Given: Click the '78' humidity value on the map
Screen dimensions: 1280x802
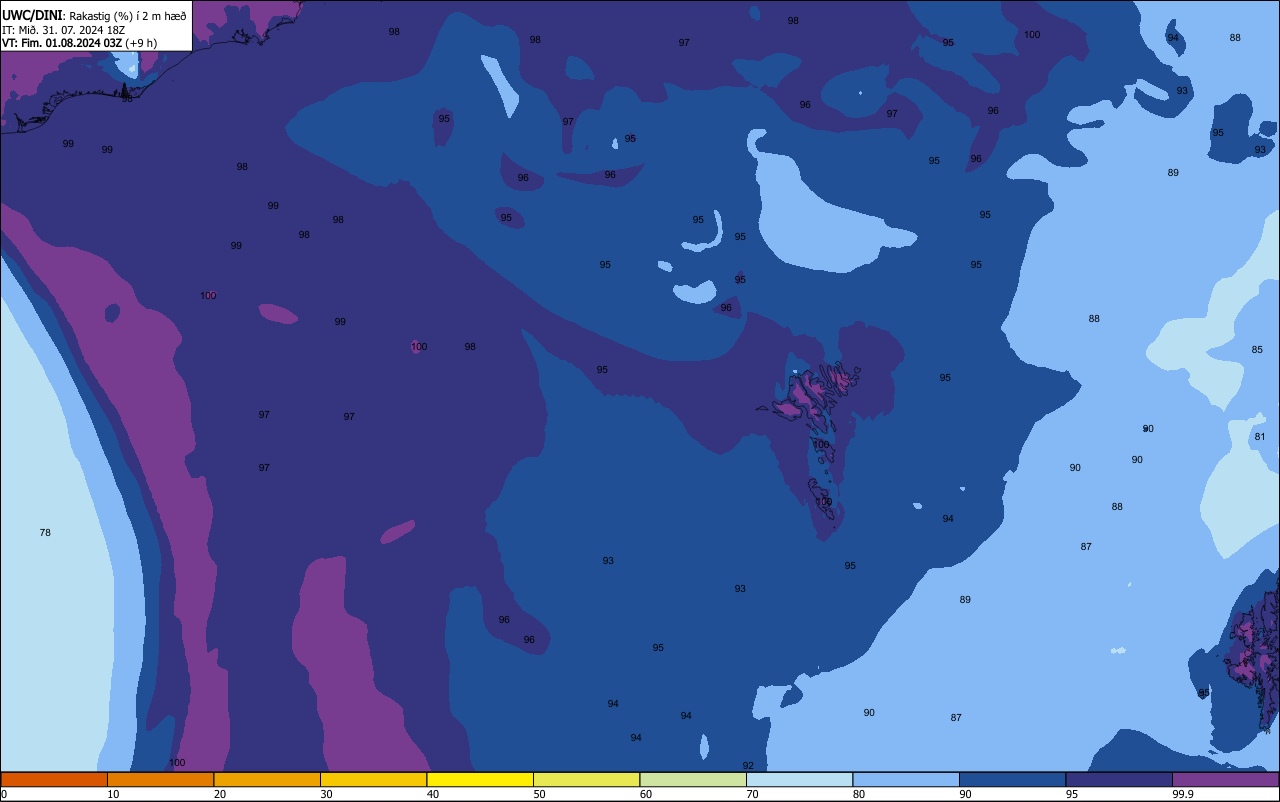Looking at the screenshot, I should [x=45, y=533].
